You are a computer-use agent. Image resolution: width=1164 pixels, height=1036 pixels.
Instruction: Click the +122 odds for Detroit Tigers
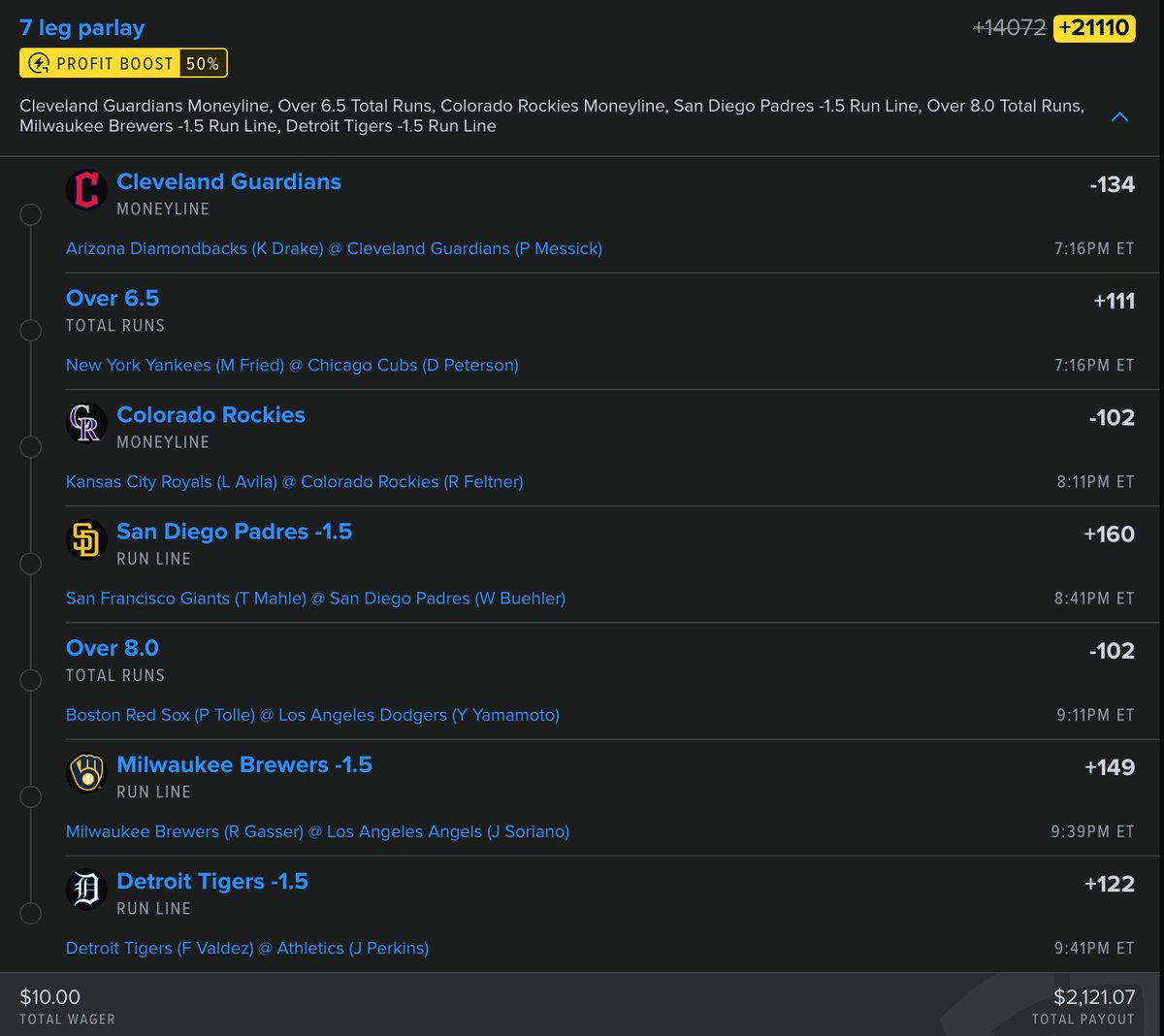pyautogui.click(x=1110, y=884)
